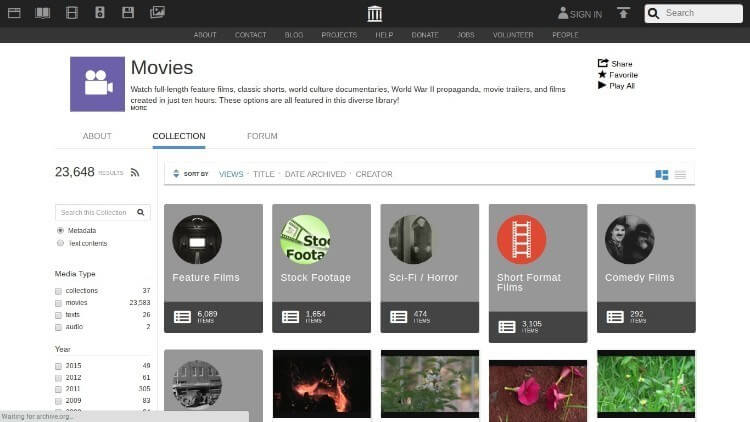Switch to the Forum tab
This screenshot has height=422, width=750.
pos(262,136)
